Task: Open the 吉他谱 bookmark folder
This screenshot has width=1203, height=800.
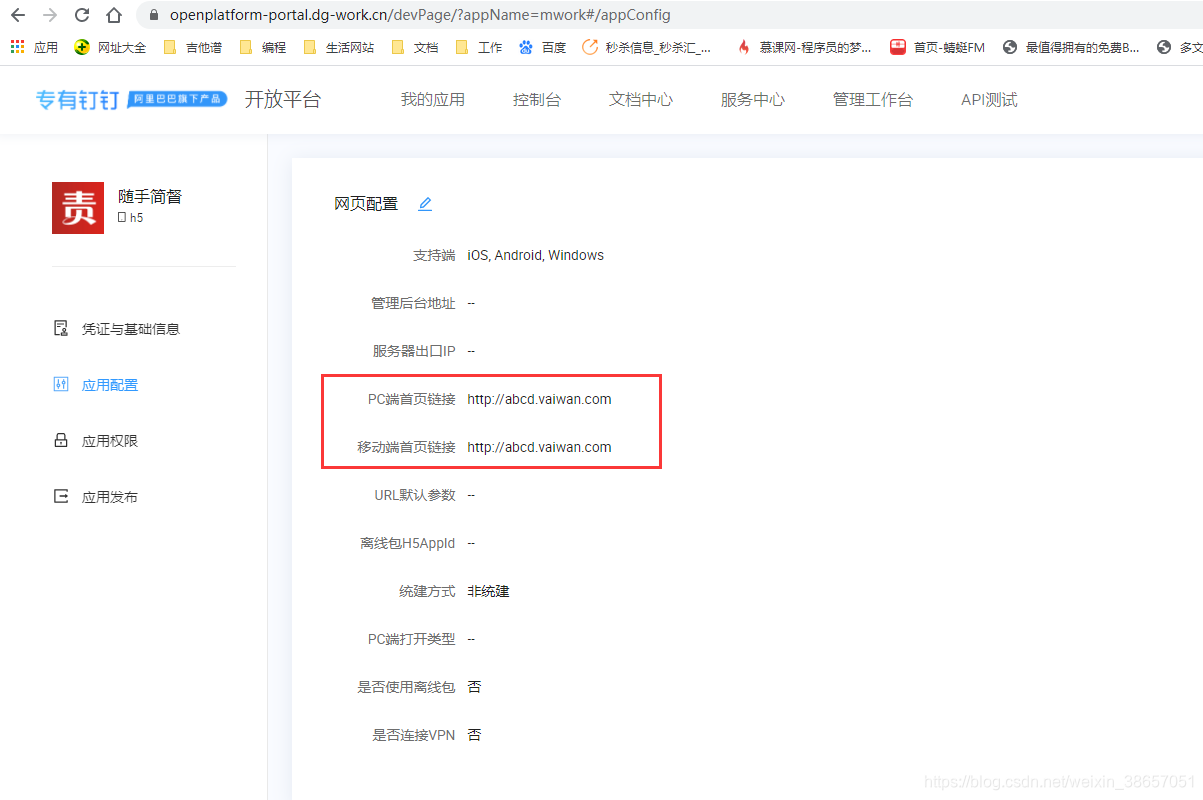Action: point(192,47)
